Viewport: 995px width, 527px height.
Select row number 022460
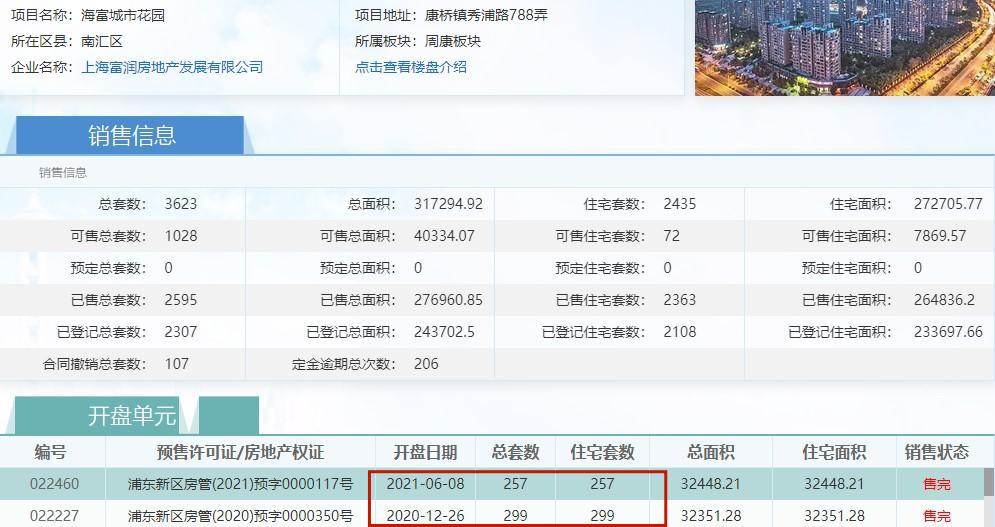(x=55, y=484)
